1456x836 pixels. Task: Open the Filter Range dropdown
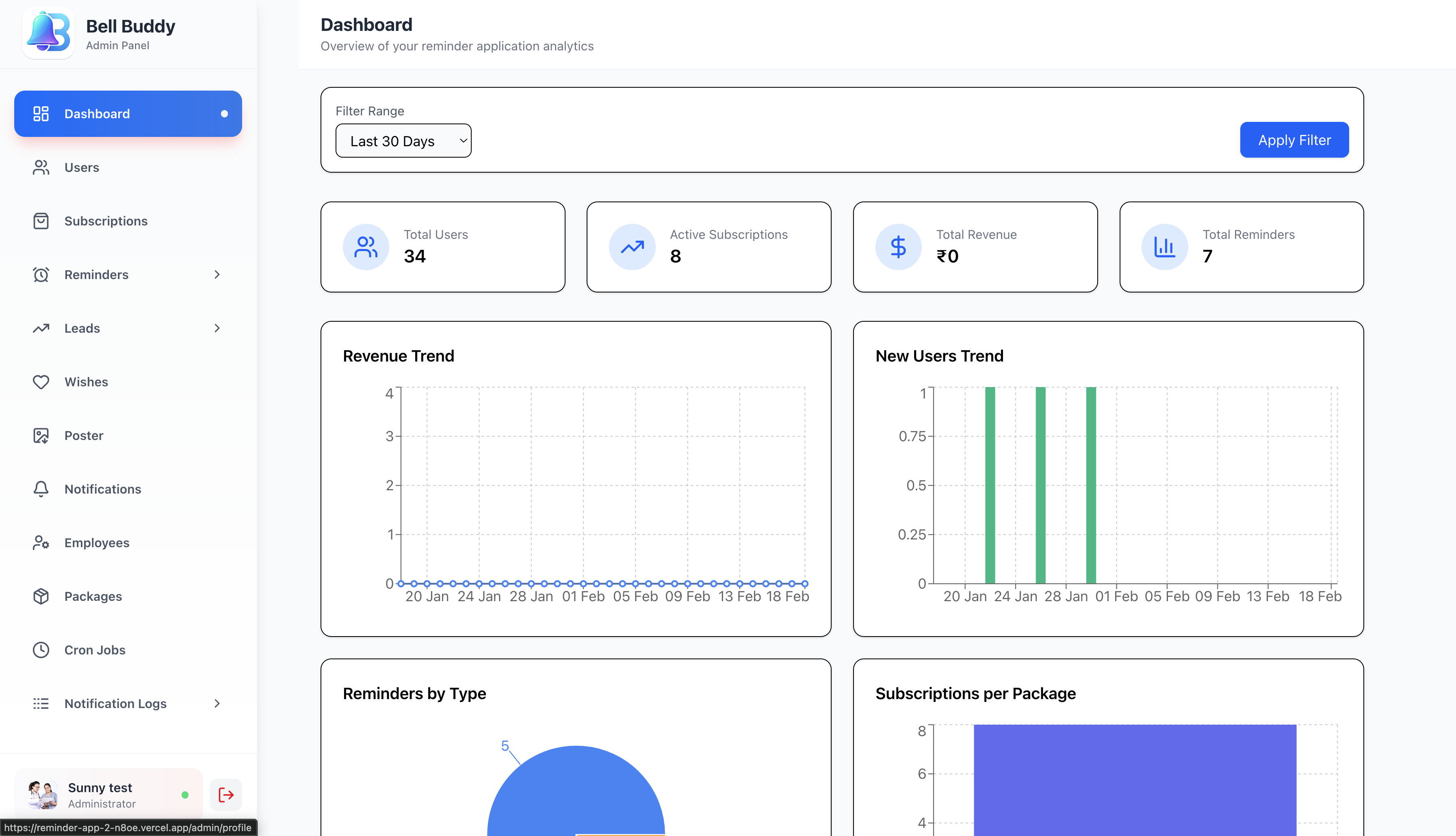(x=403, y=140)
